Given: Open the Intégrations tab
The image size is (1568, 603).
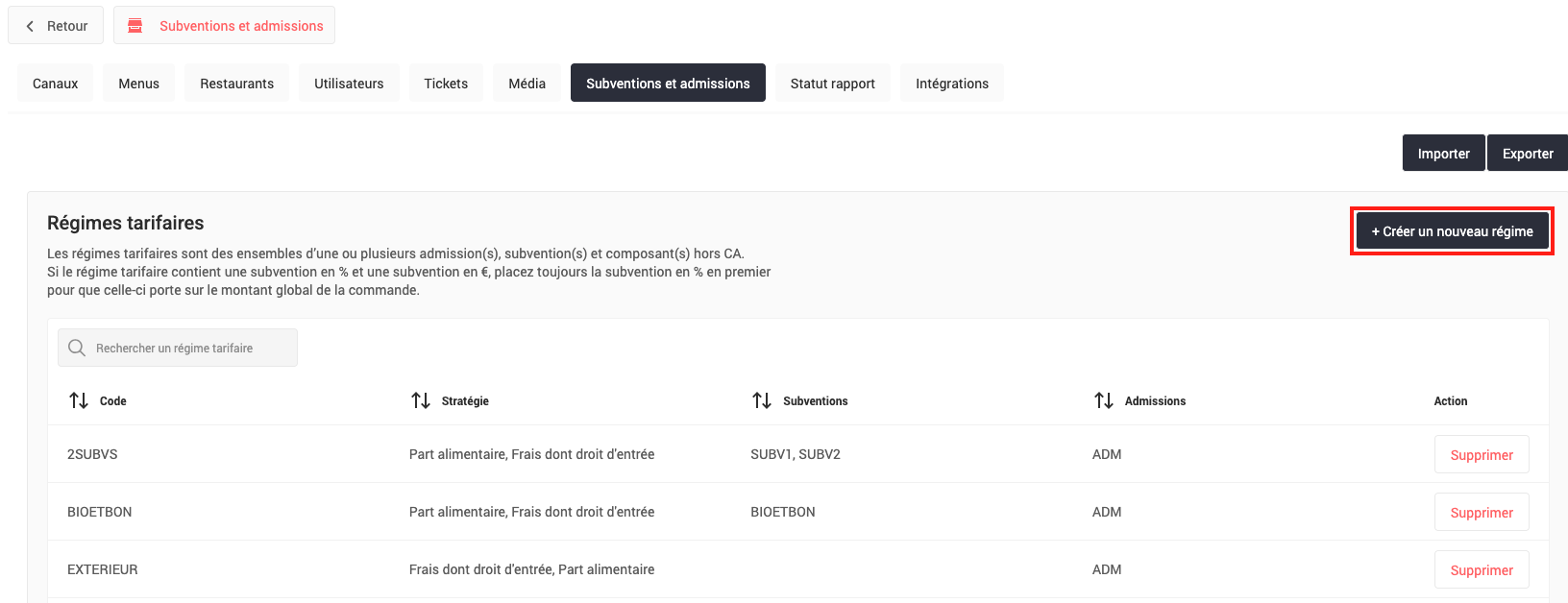Looking at the screenshot, I should 951,84.
